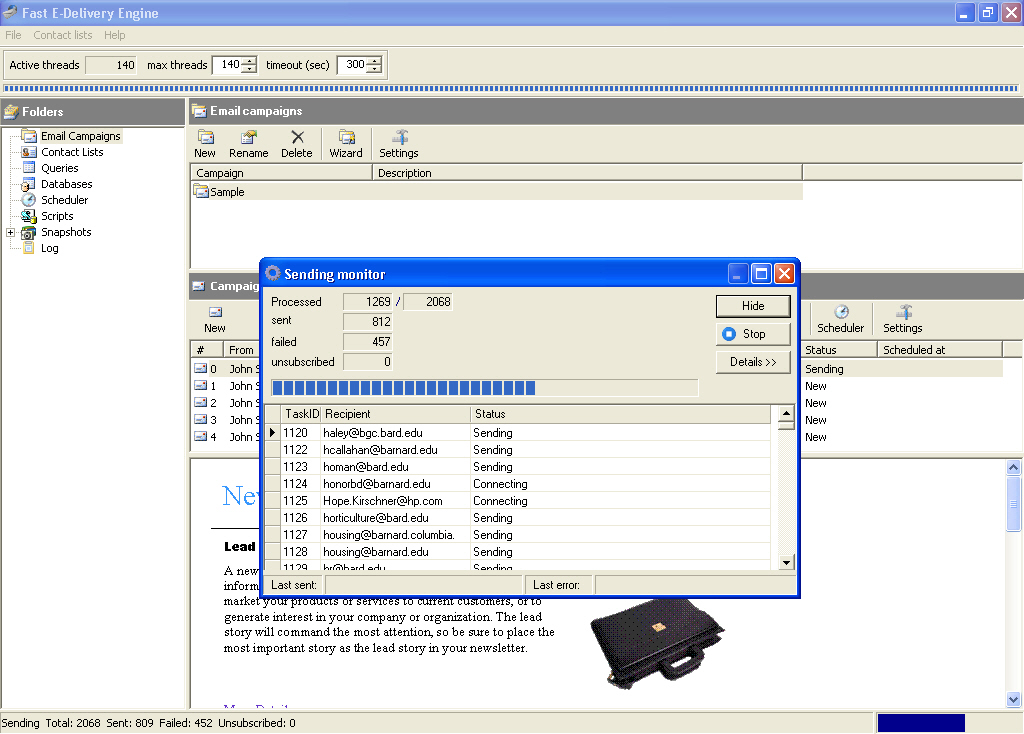Click the Folders panel header icon
Viewport: 1024px width, 734px height.
pos(10,112)
